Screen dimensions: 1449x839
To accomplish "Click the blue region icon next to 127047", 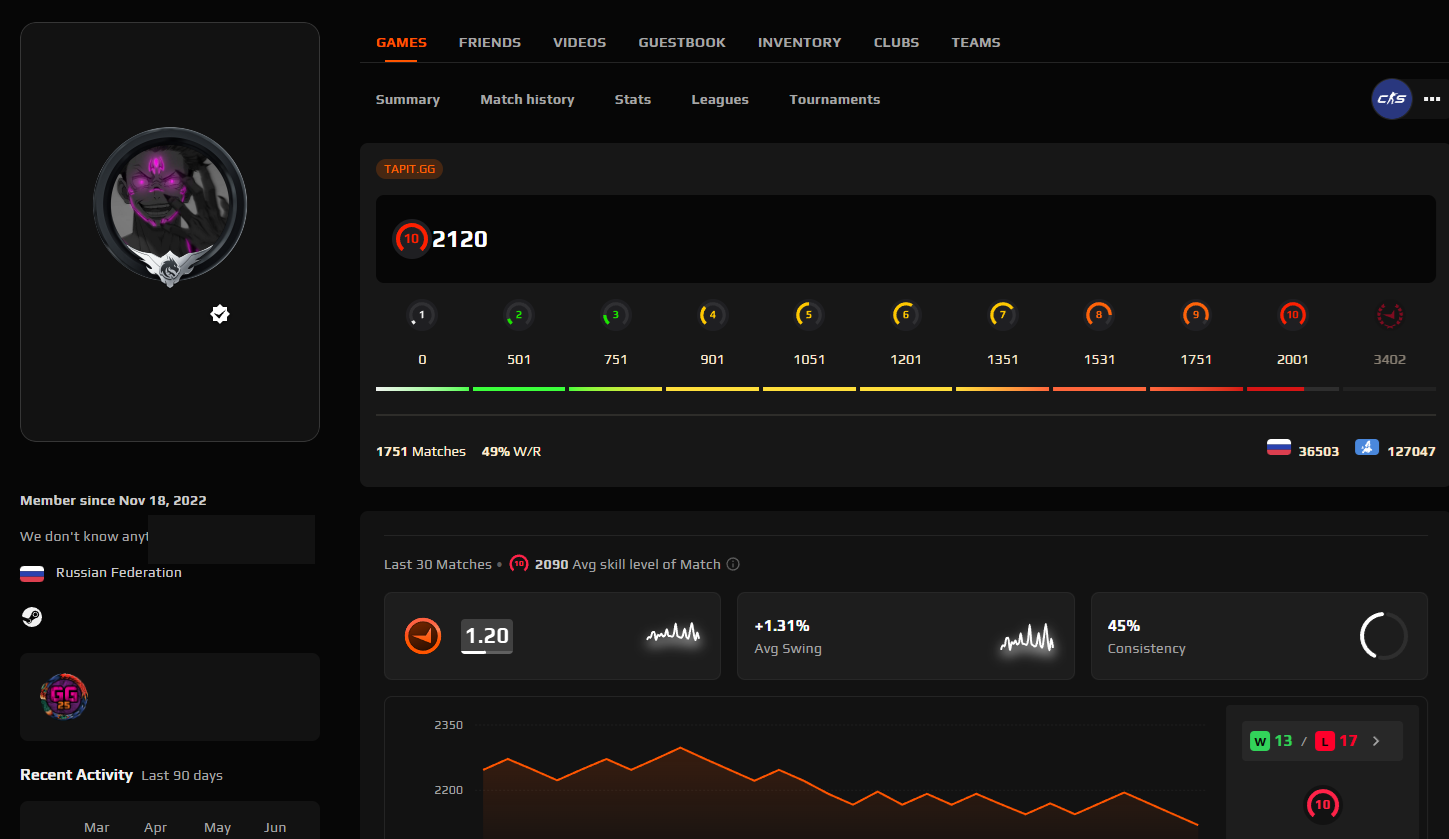I will (x=1367, y=448).
